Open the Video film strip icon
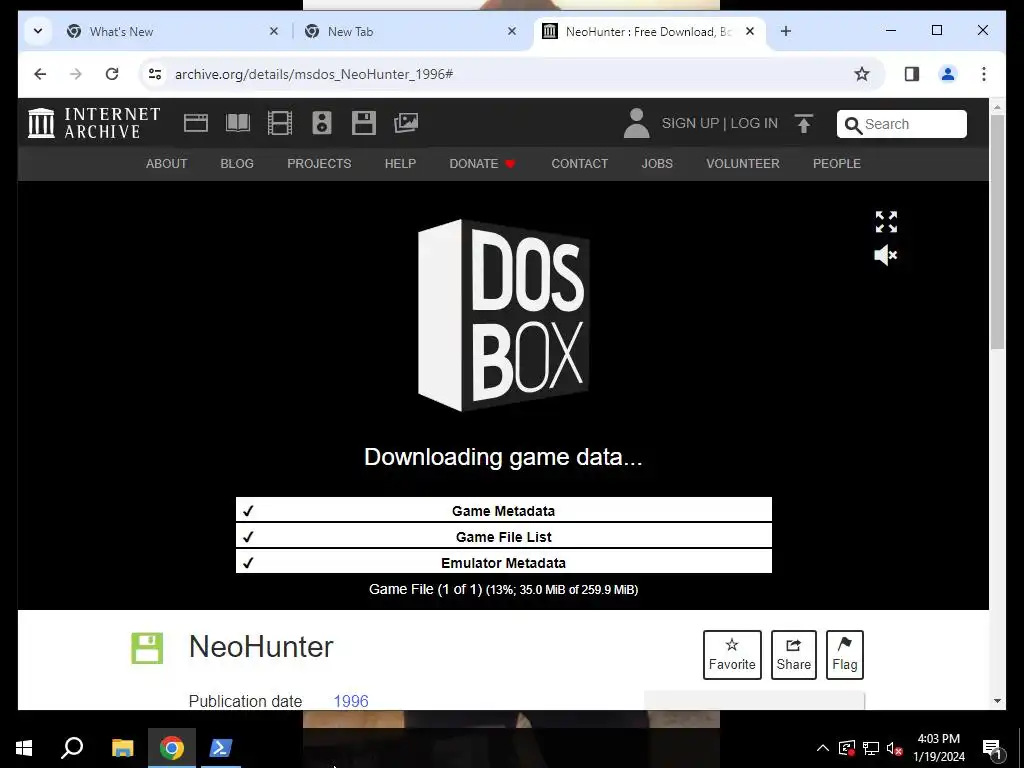 [280, 123]
